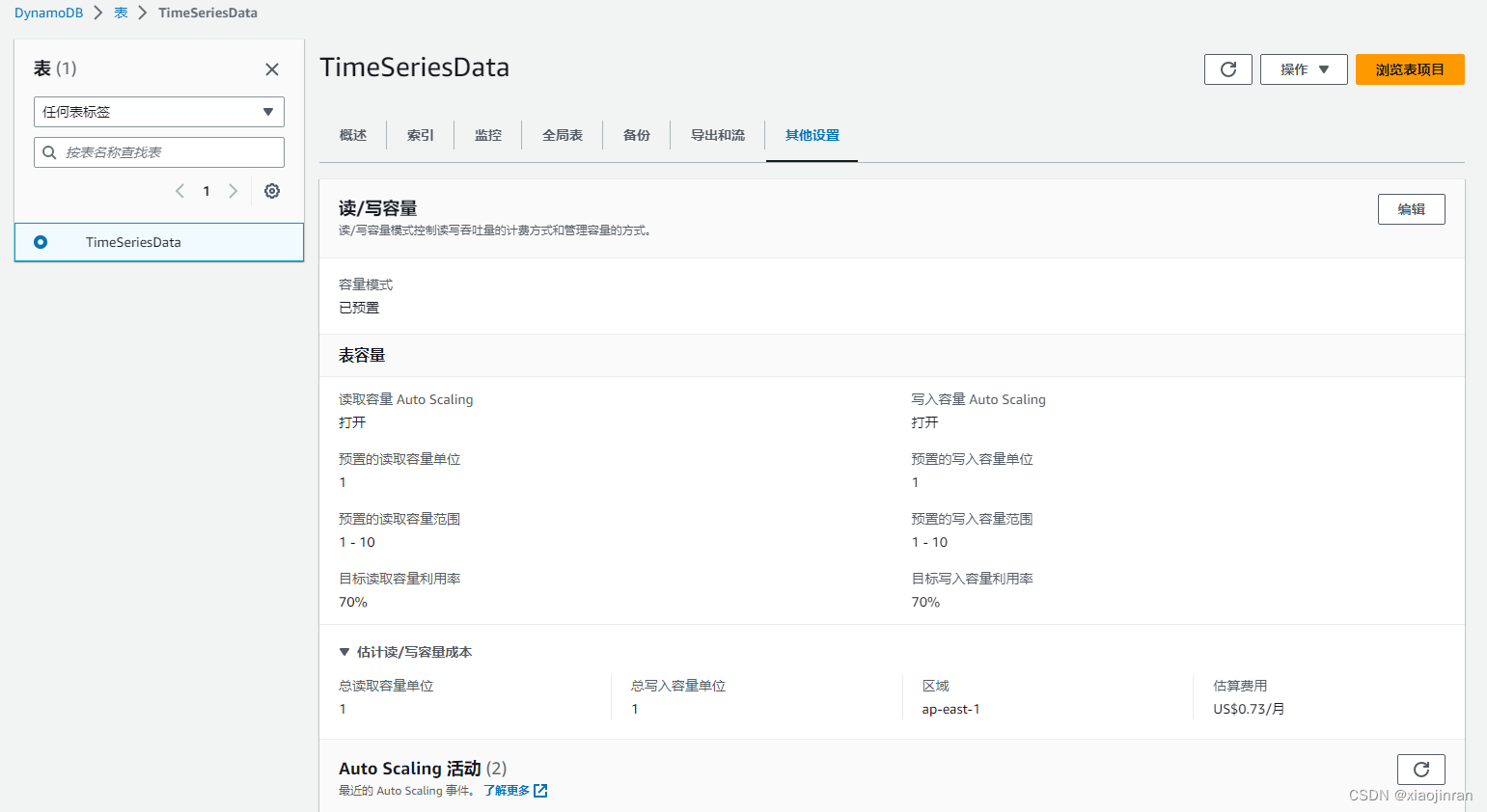Click the refresh icon button beside 操作

(1227, 69)
